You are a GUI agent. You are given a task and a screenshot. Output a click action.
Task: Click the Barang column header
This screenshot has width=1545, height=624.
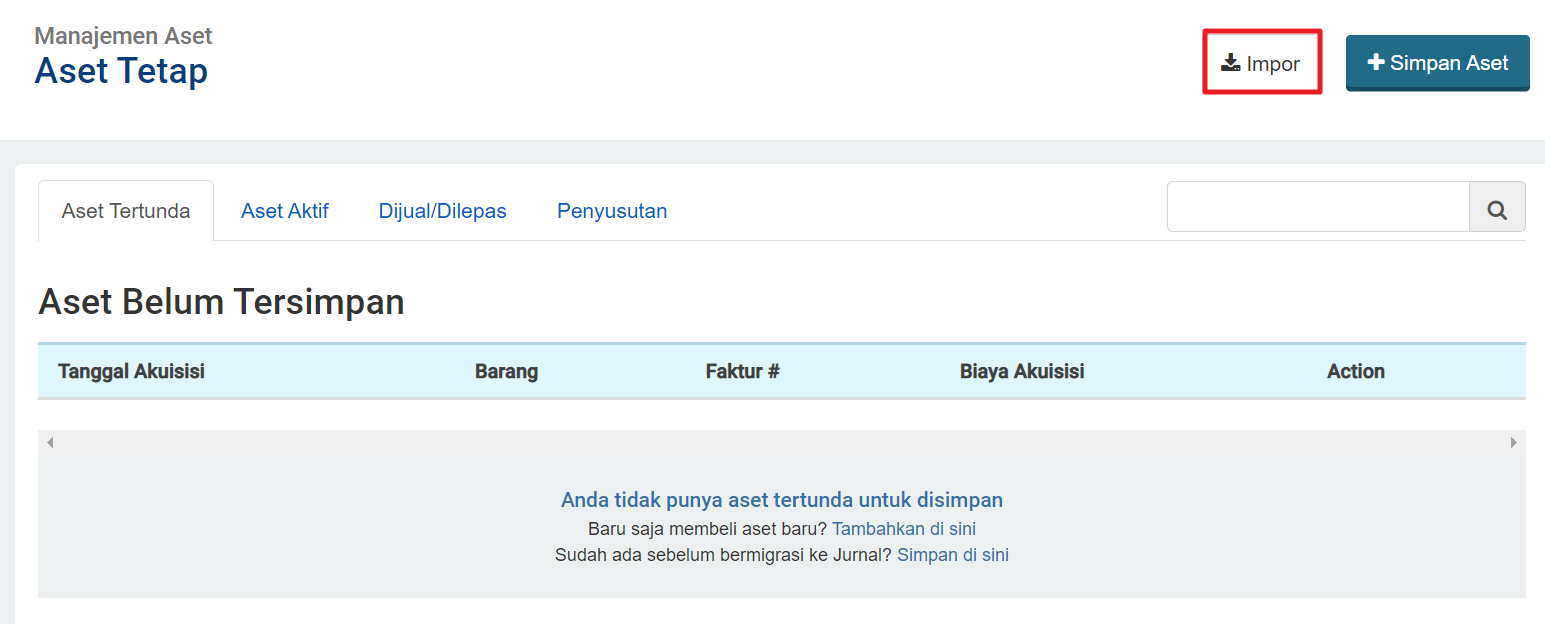pyautogui.click(x=506, y=370)
